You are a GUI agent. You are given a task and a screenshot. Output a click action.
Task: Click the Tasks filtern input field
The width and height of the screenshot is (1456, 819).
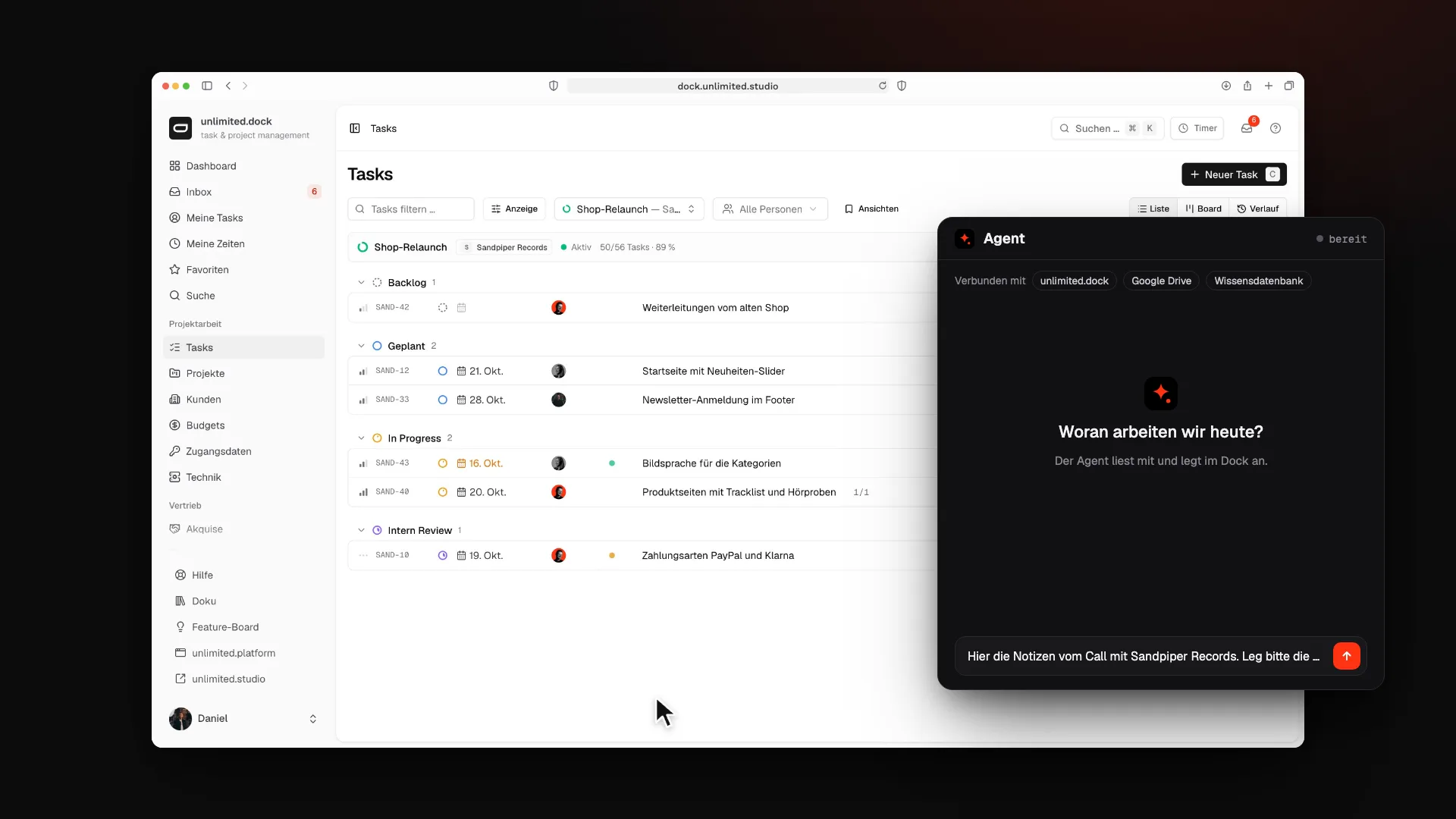[x=411, y=209]
